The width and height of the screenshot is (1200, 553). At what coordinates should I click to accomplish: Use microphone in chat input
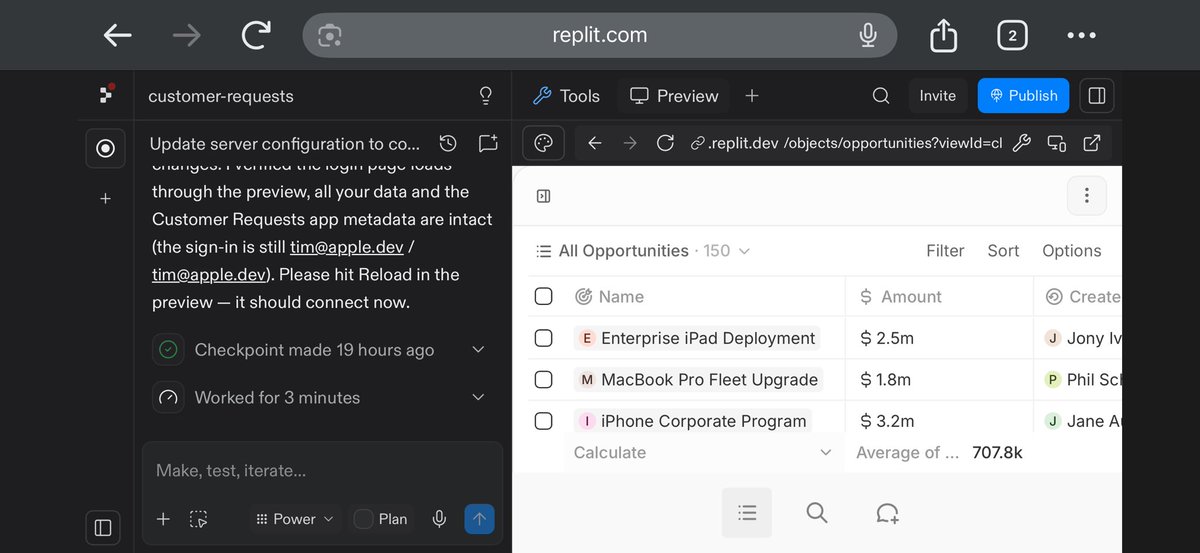(x=438, y=519)
